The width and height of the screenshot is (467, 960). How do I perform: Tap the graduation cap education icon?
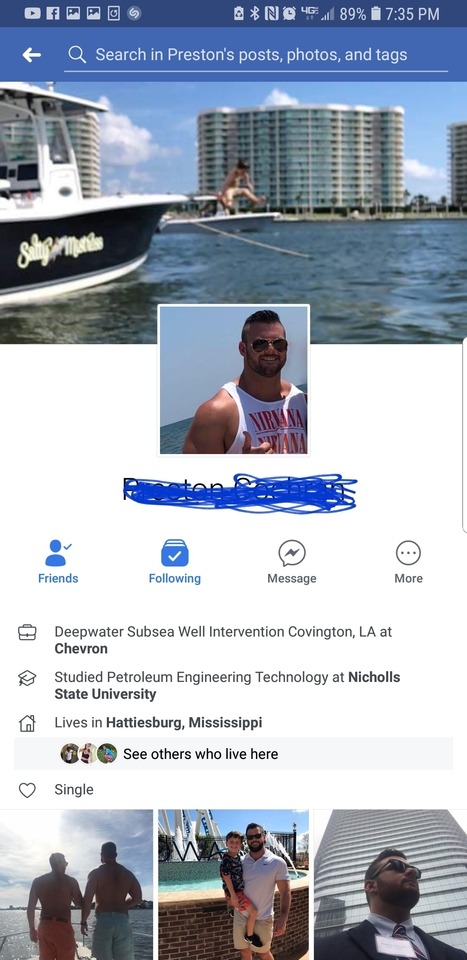(27, 678)
